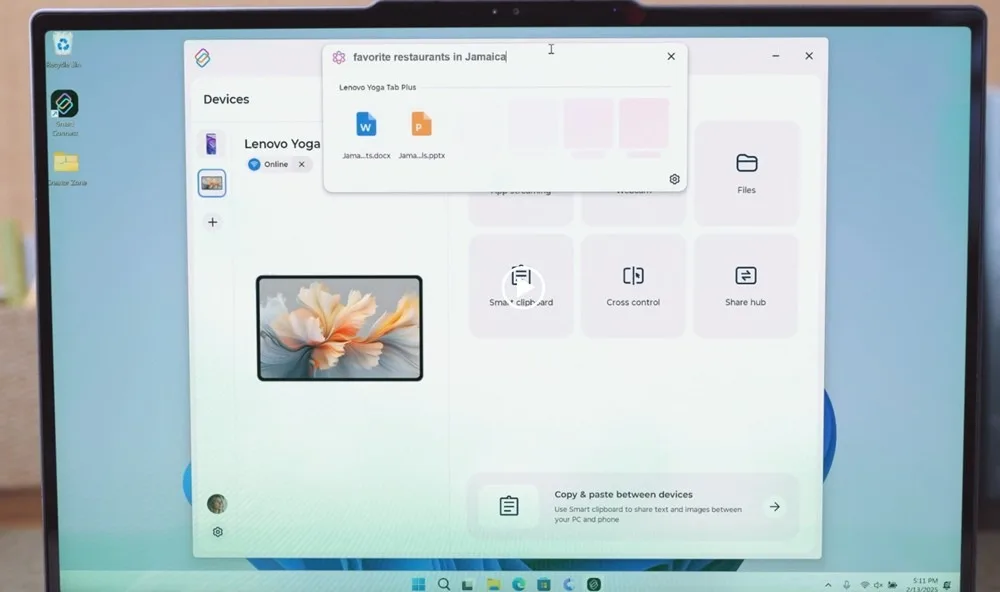Open the Smart clipboard tile
The image size is (1000, 592).
point(521,285)
